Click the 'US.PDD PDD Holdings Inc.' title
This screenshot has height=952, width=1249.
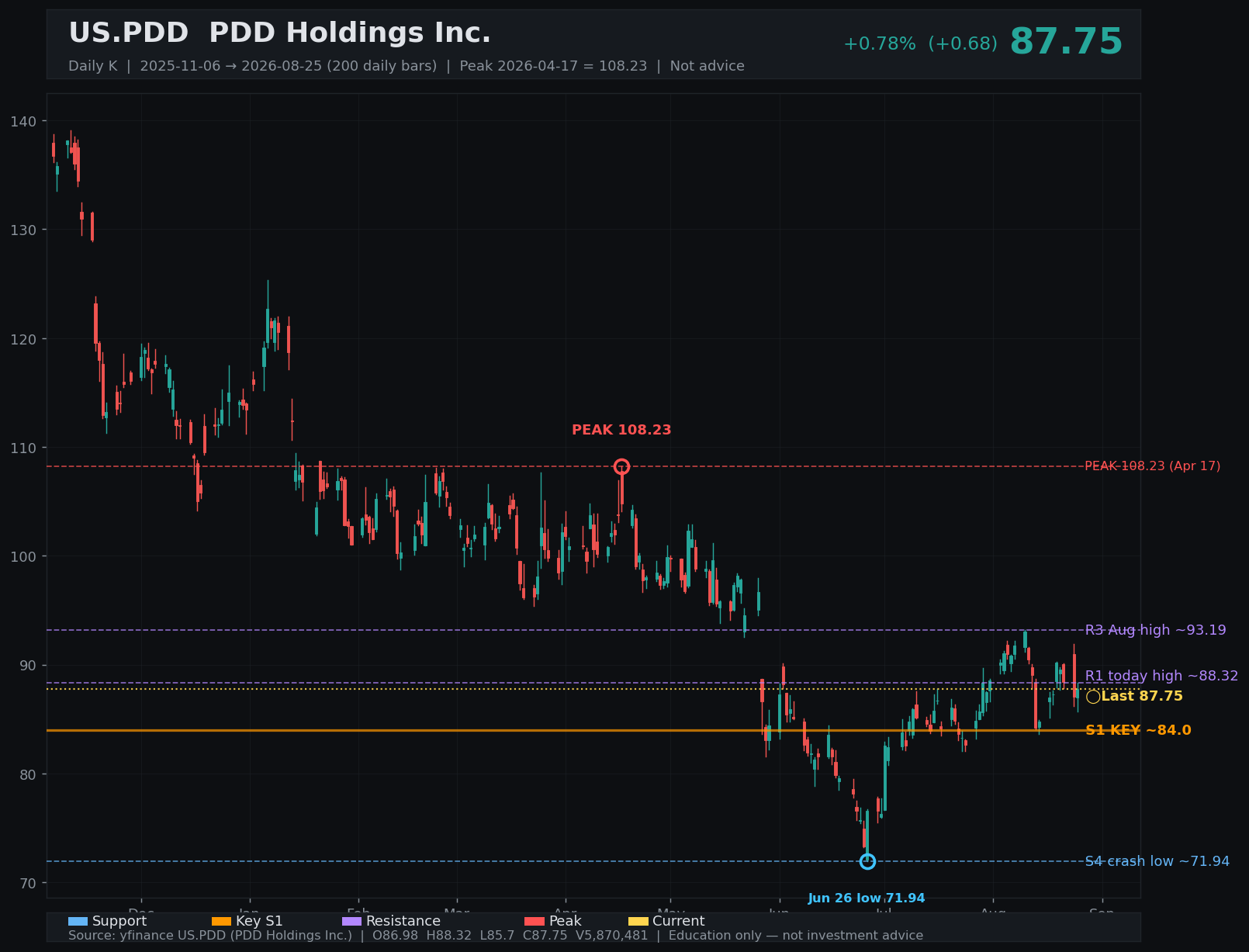[x=279, y=33]
